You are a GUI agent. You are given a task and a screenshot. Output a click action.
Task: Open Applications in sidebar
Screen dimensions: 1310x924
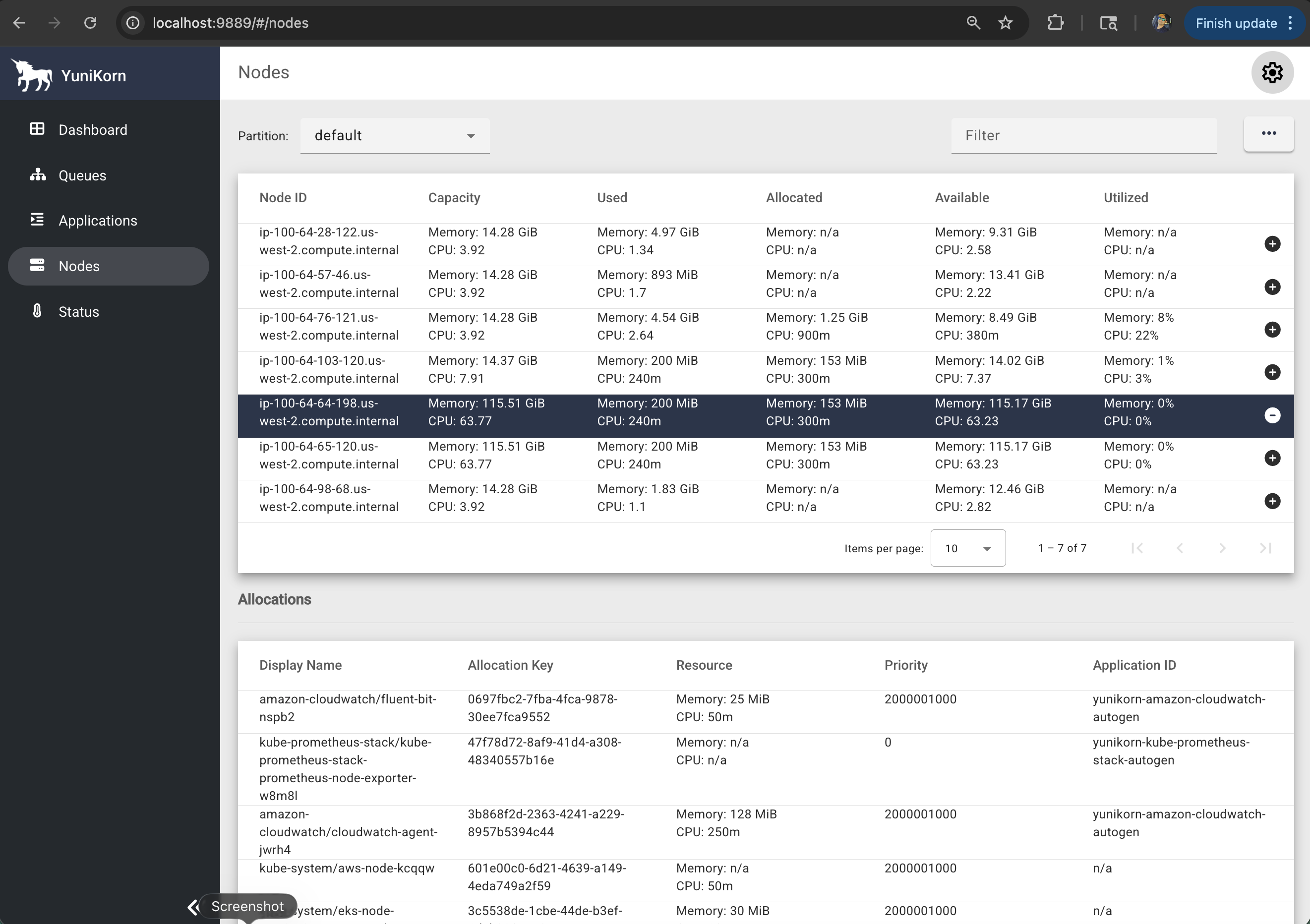click(98, 221)
